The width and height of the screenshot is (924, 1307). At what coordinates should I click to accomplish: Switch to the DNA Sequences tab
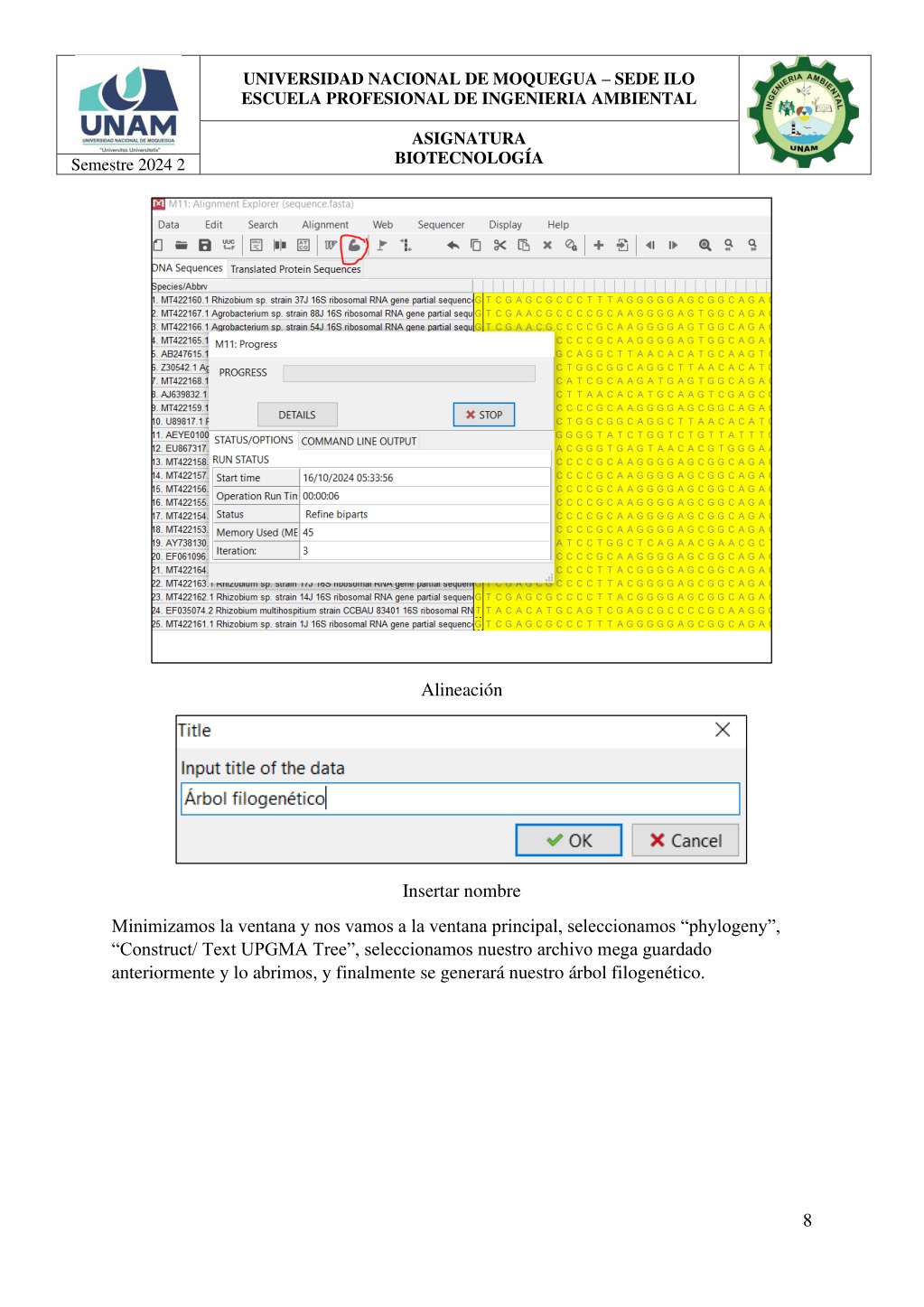pyautogui.click(x=188, y=268)
